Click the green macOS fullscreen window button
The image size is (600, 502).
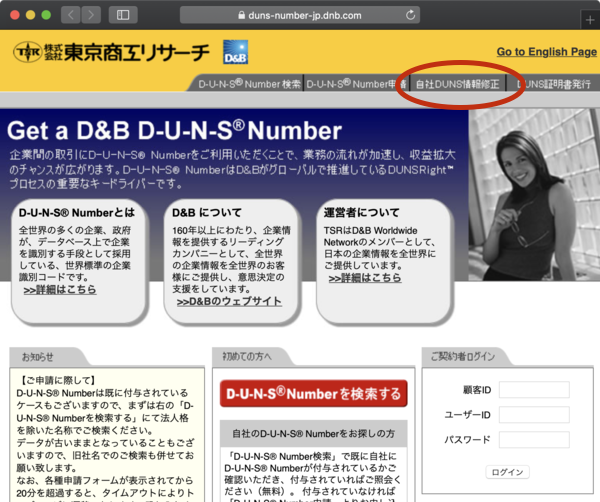click(x=46, y=15)
